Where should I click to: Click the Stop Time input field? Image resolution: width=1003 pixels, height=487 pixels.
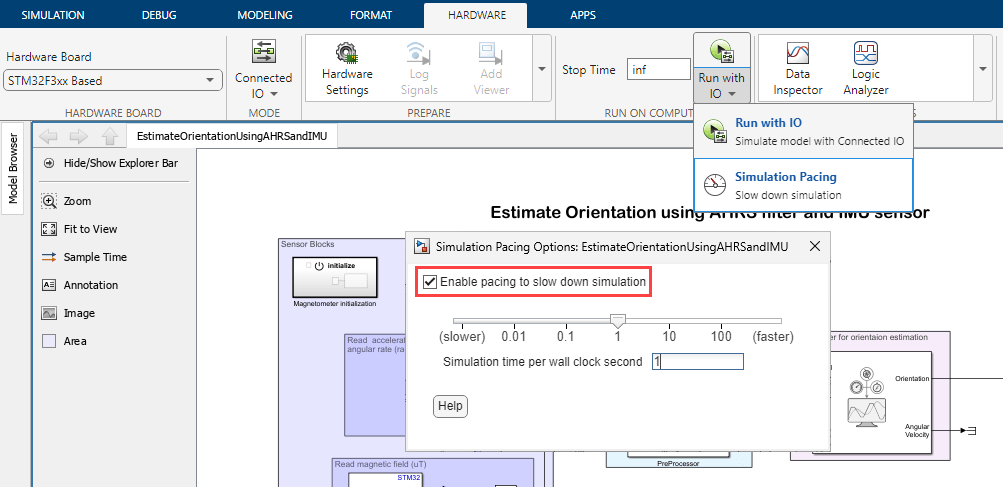coord(658,70)
